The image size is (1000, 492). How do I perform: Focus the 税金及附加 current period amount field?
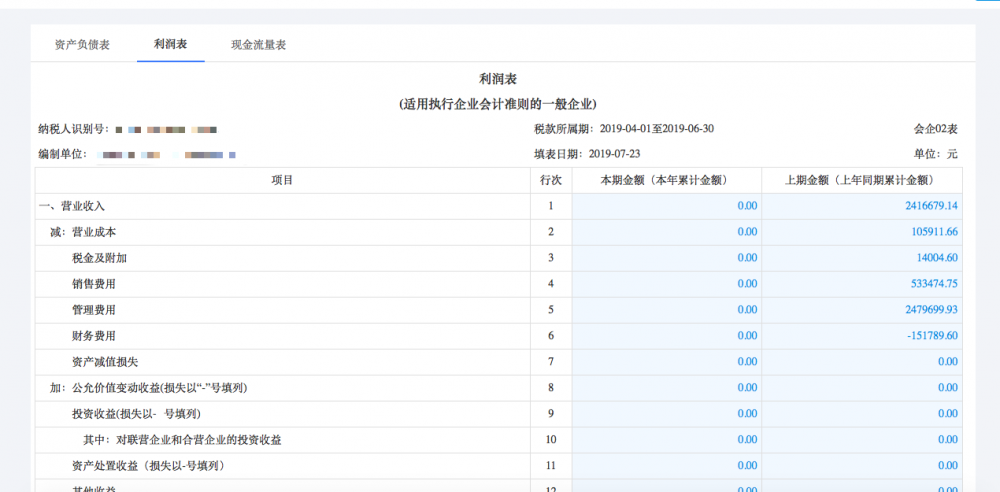pyautogui.click(x=666, y=258)
